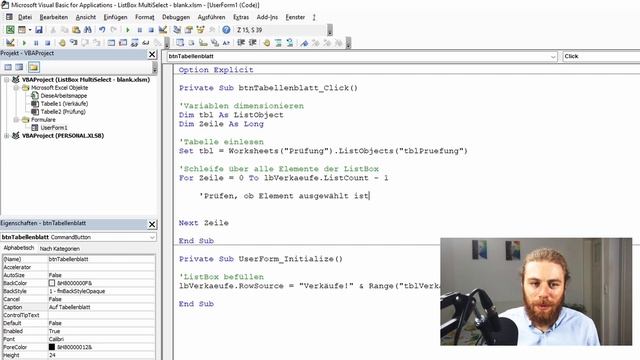This screenshot has width=640, height=360.
Task: Click the BackColor color swatch
Action: (x=52, y=283)
